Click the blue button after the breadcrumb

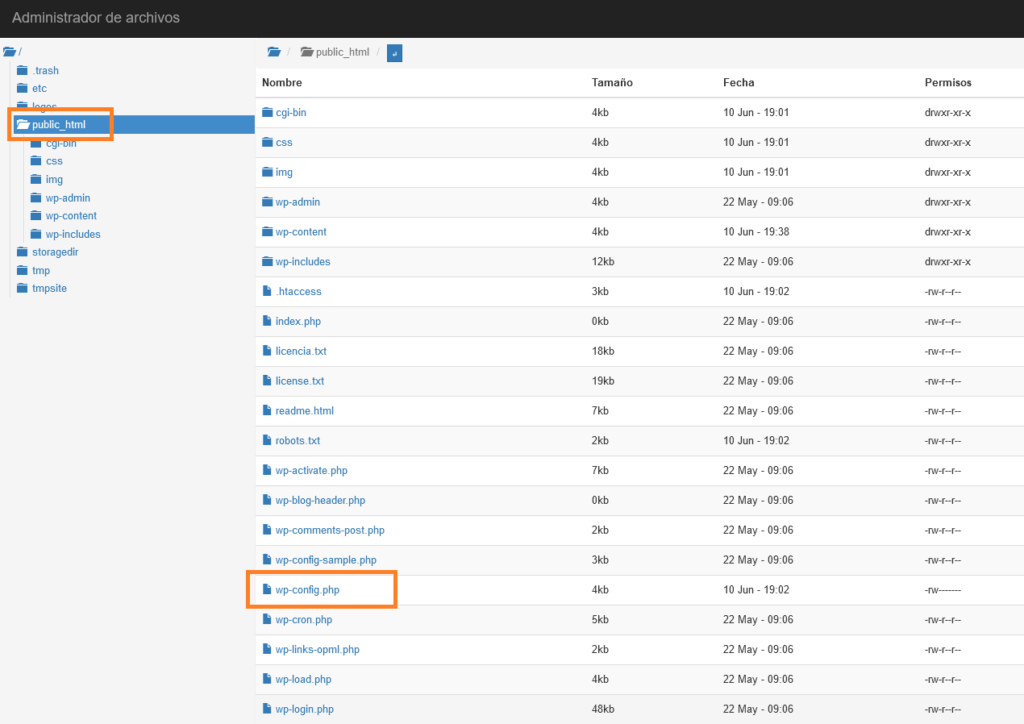pyautogui.click(x=393, y=52)
